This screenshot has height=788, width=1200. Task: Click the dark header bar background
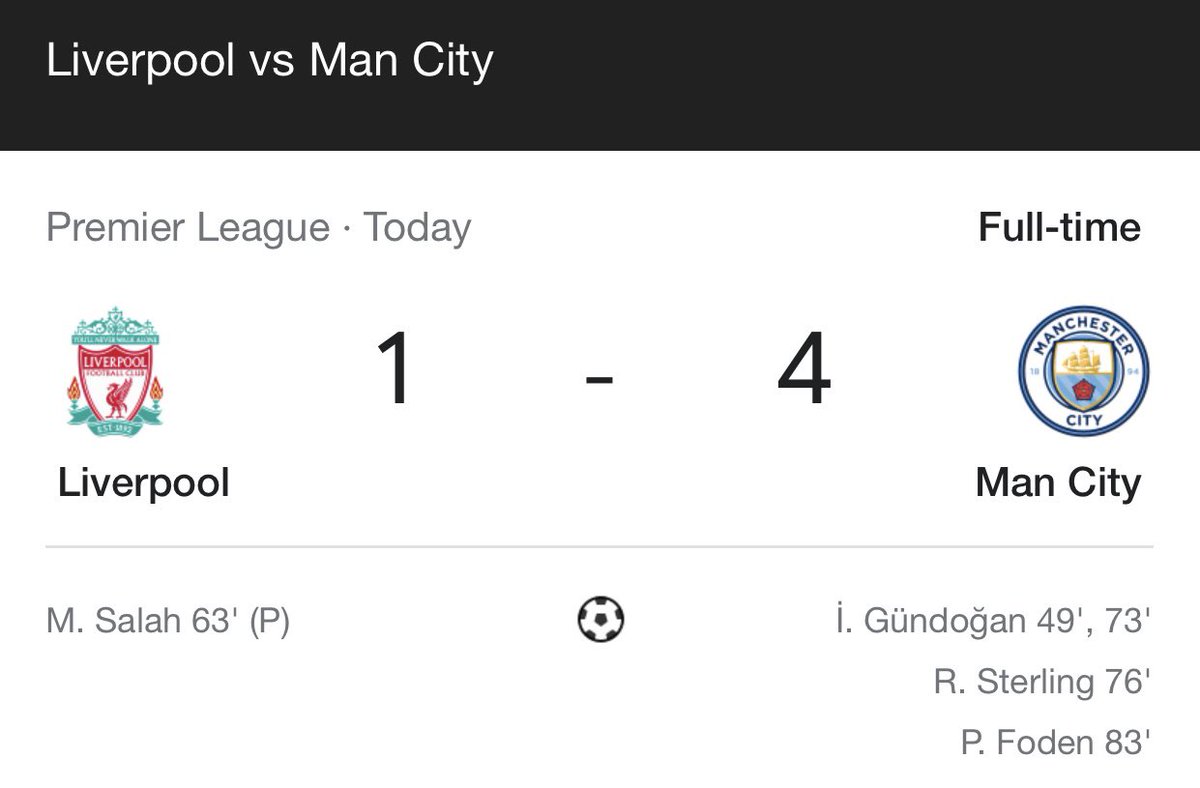pos(800,75)
